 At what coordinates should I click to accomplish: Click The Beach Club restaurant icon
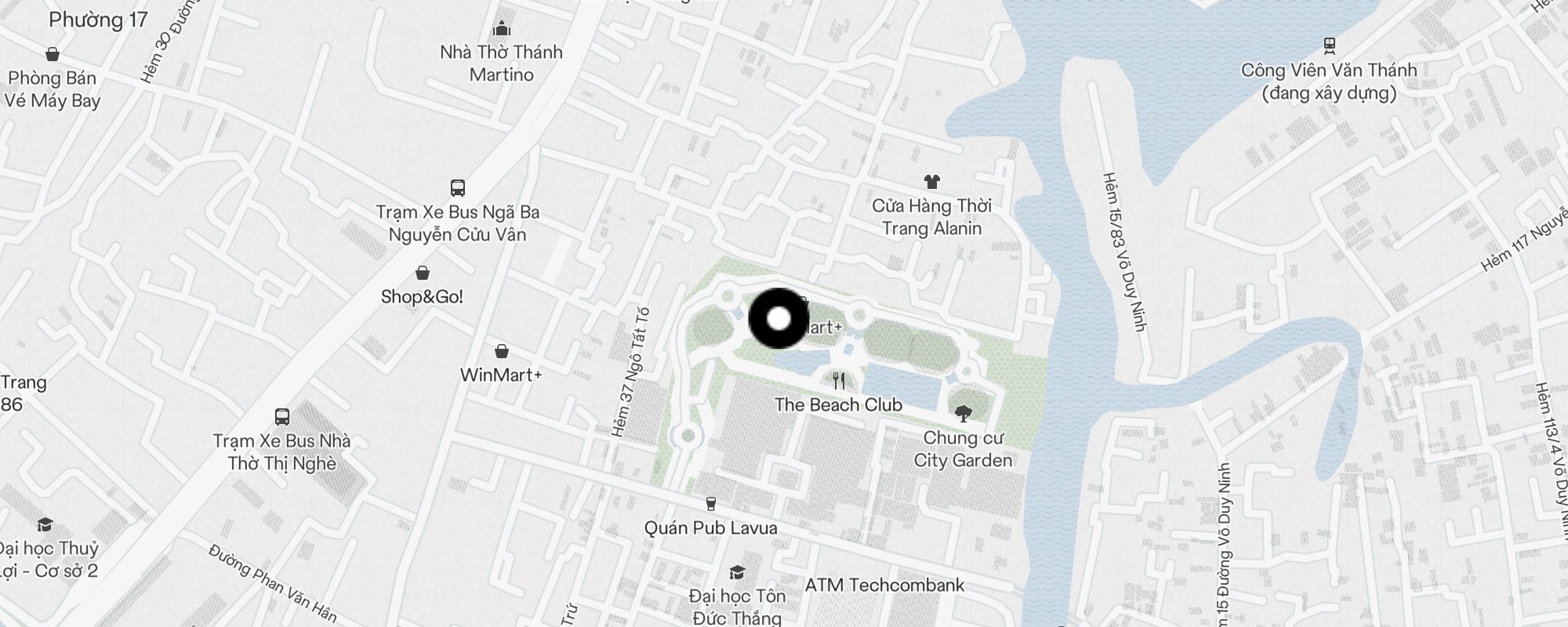point(840,381)
